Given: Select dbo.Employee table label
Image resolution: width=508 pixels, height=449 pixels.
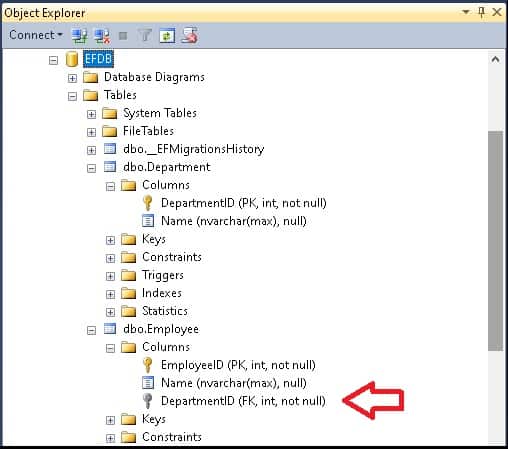Looking at the screenshot, I should tap(161, 329).
